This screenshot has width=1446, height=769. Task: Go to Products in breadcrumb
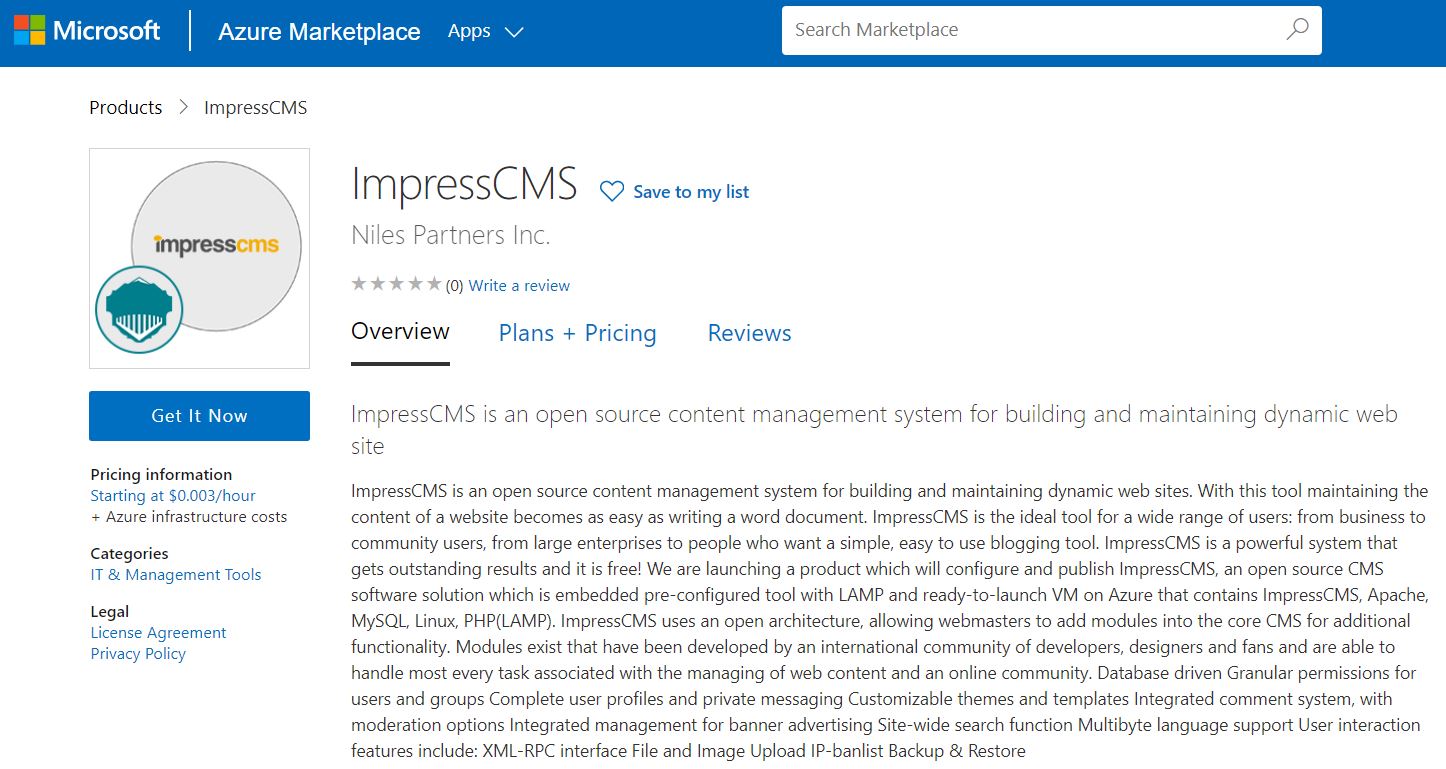pyautogui.click(x=125, y=107)
